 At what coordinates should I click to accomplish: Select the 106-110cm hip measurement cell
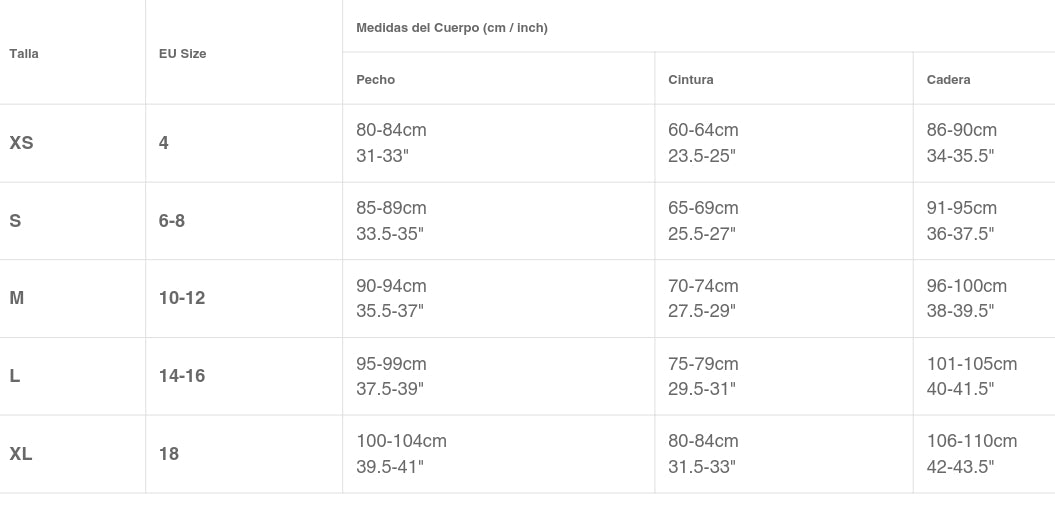tap(971, 442)
